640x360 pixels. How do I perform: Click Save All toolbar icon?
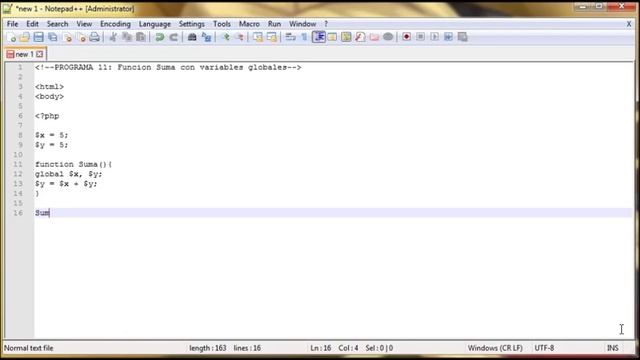click(53, 38)
